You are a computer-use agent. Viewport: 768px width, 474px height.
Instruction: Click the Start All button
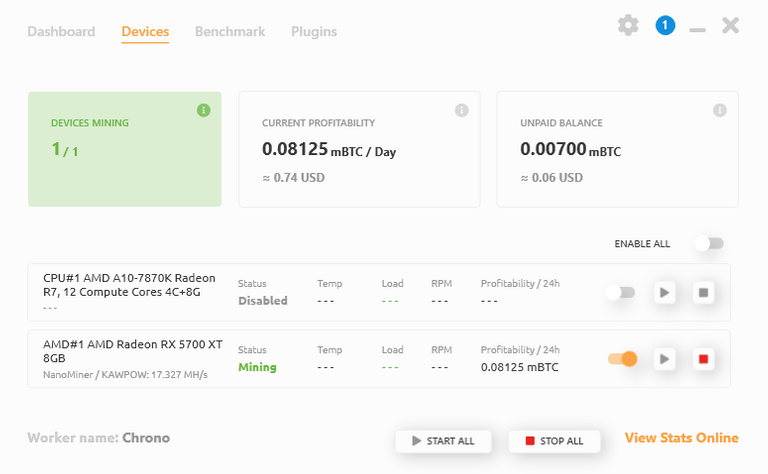tap(442, 441)
